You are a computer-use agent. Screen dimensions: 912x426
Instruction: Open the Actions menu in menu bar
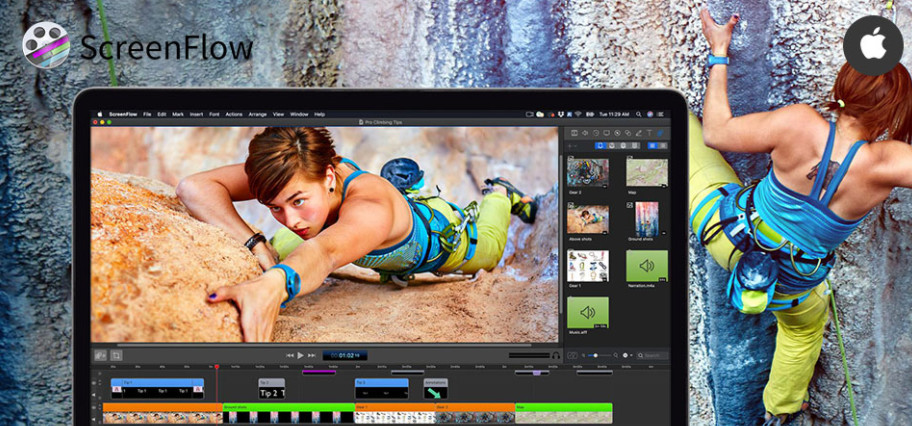[233, 114]
